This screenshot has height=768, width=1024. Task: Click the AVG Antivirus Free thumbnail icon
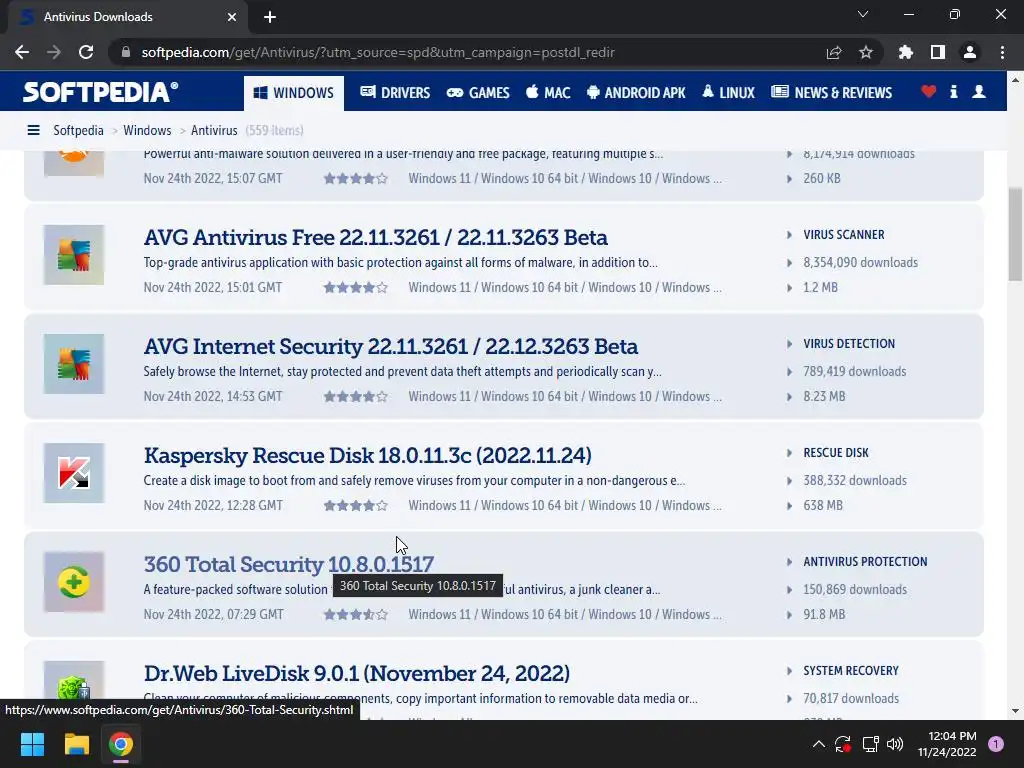pyautogui.click(x=74, y=255)
